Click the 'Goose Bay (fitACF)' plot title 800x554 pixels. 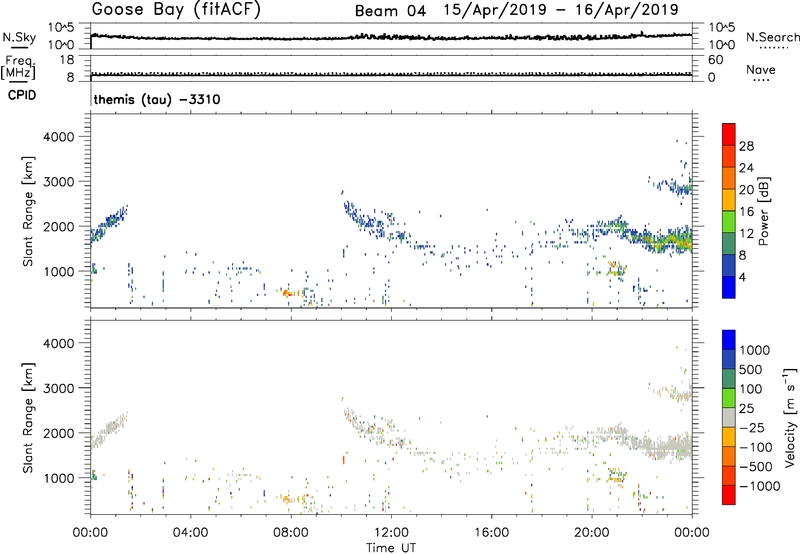click(x=176, y=10)
